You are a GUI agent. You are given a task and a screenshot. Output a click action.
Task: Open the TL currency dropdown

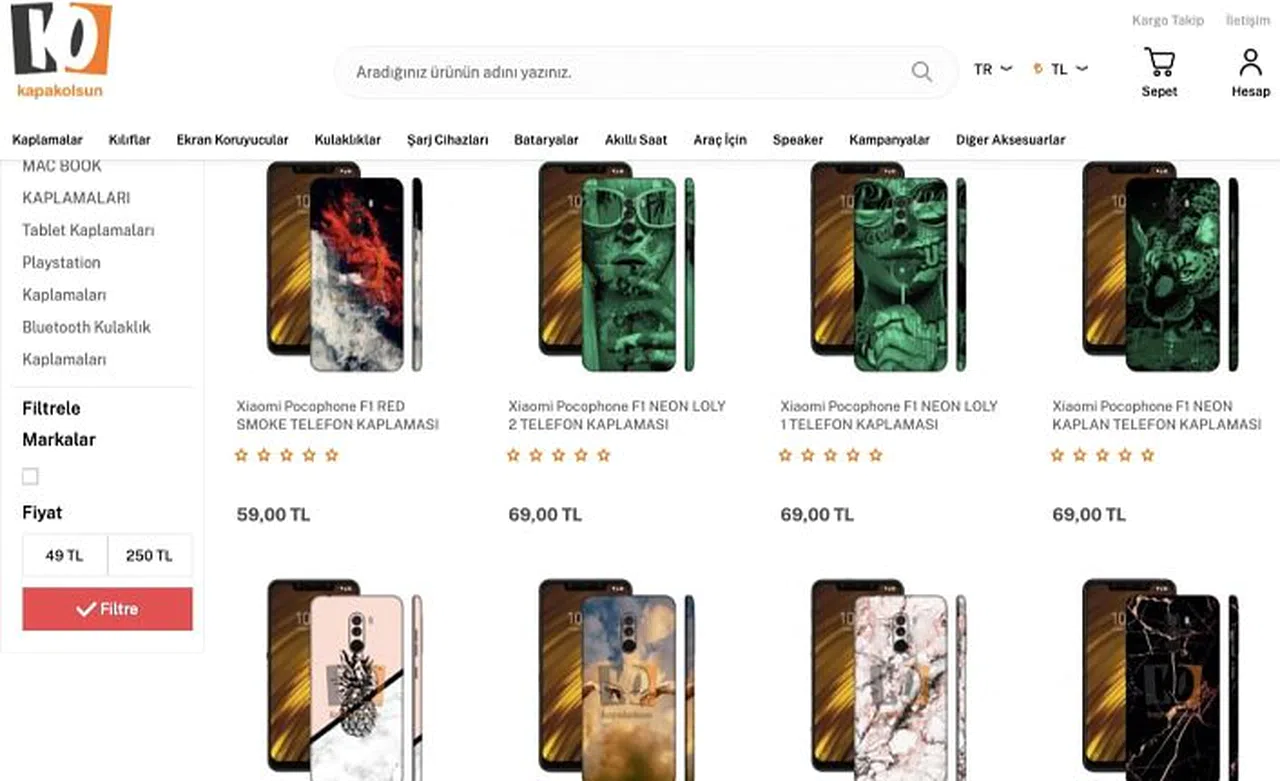coord(1060,70)
